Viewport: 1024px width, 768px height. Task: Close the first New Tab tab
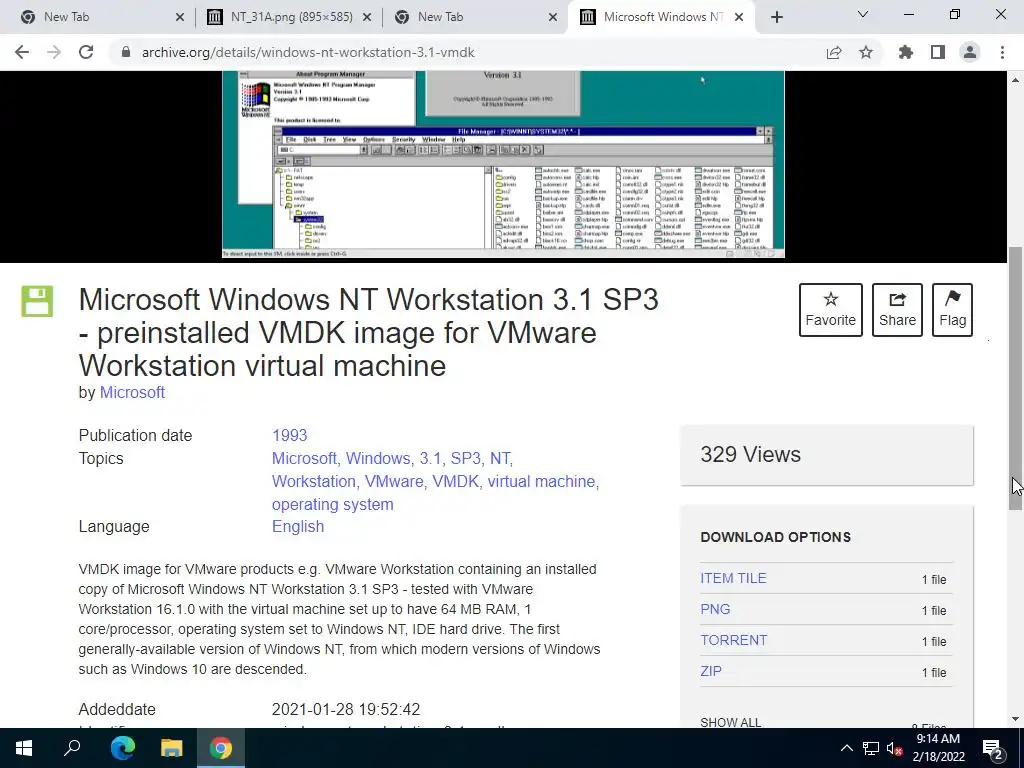pos(180,17)
